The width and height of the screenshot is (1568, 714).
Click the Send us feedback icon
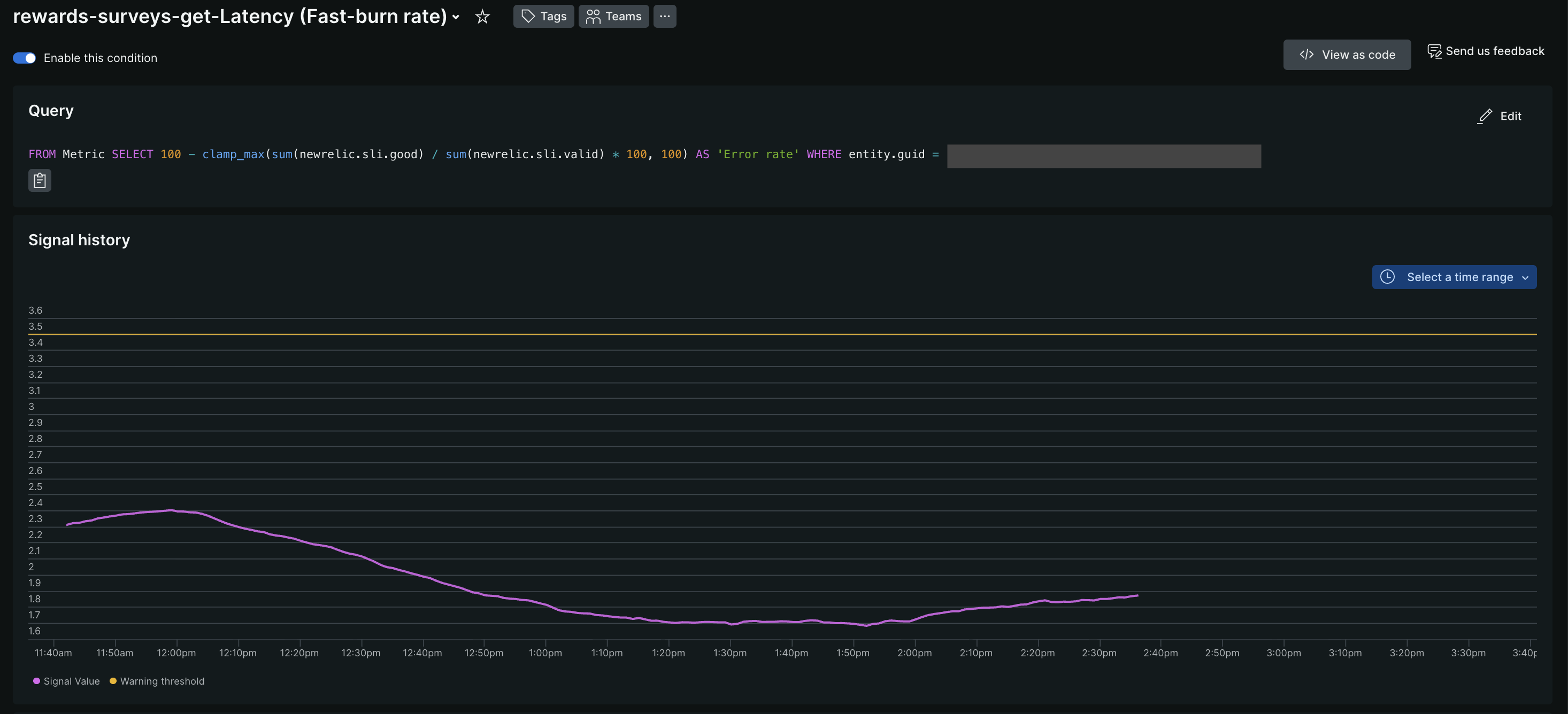tap(1434, 52)
